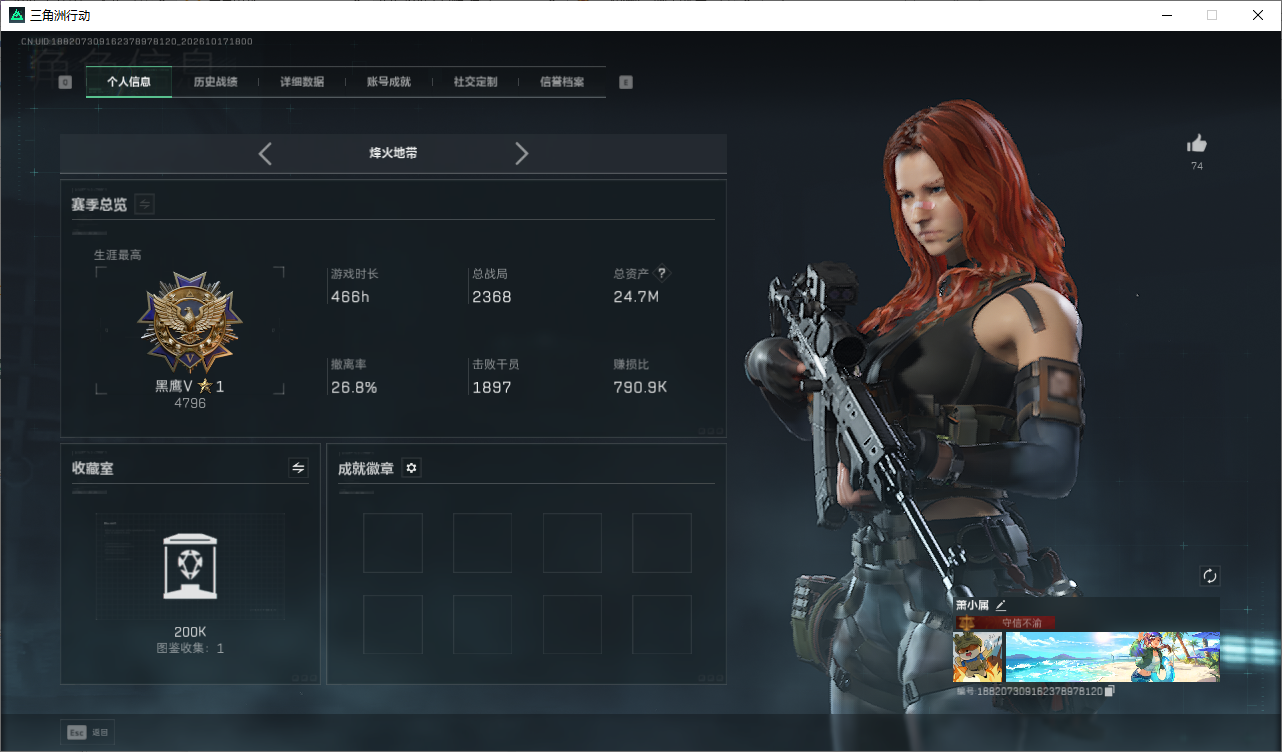Image resolution: width=1282 pixels, height=752 pixels.
Task: Click the 790.9K profit ratio value
Action: click(640, 388)
